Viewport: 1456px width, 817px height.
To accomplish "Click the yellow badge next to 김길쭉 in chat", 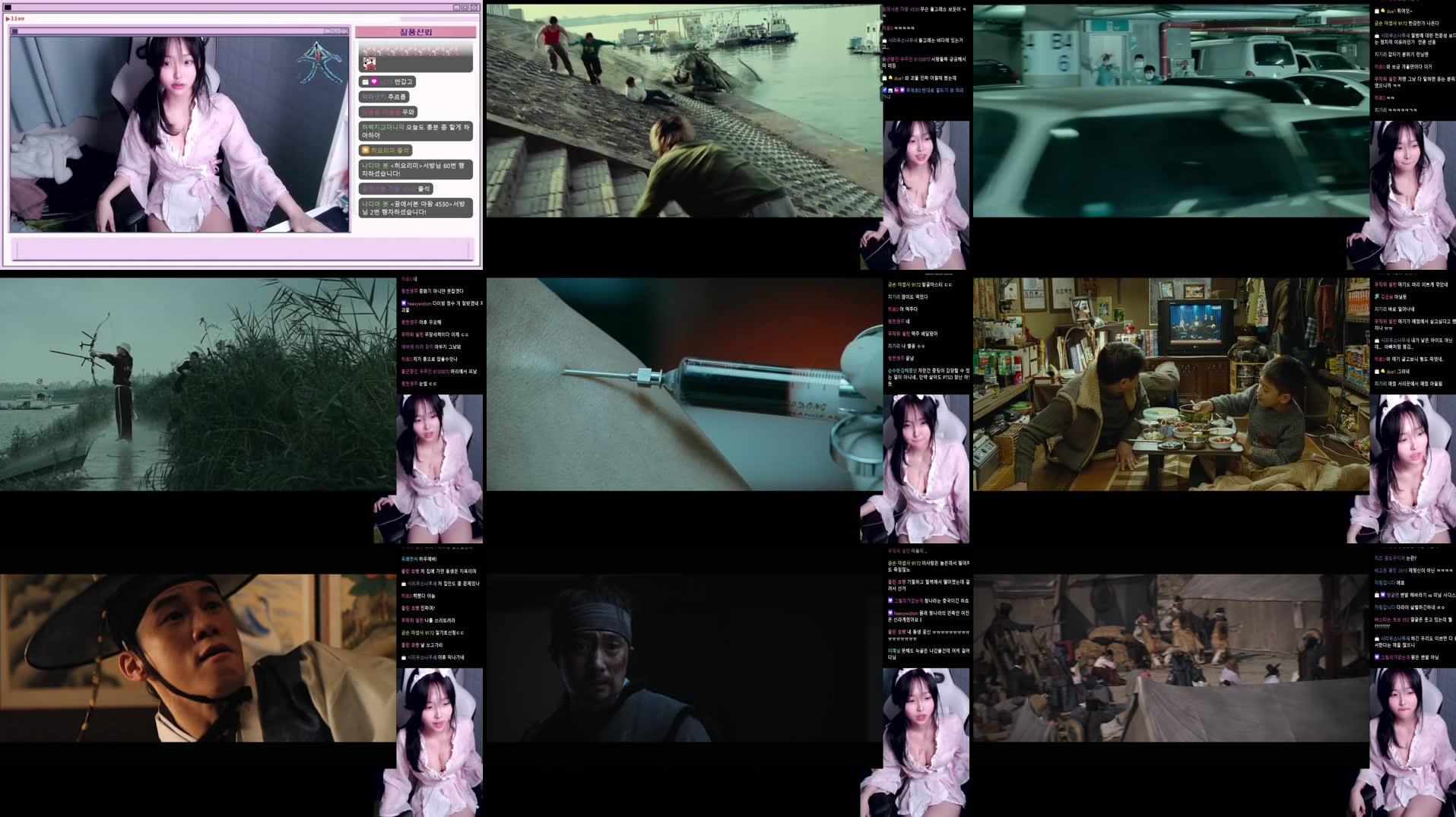I will click(1377, 297).
